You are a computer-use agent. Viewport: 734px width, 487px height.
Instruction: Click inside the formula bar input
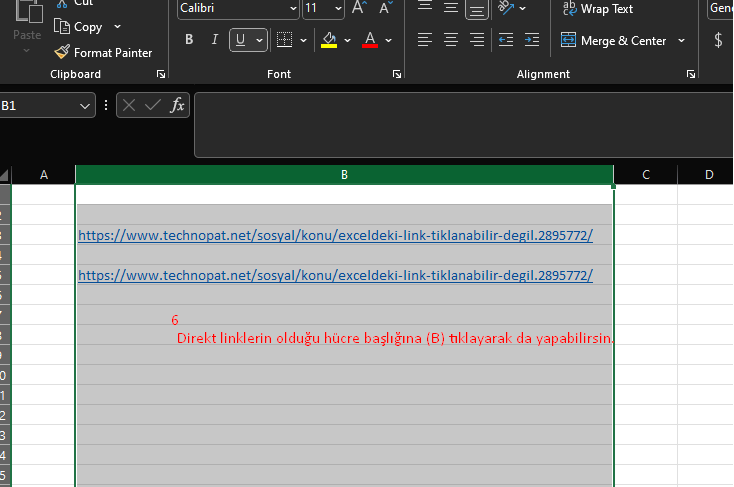(463, 125)
